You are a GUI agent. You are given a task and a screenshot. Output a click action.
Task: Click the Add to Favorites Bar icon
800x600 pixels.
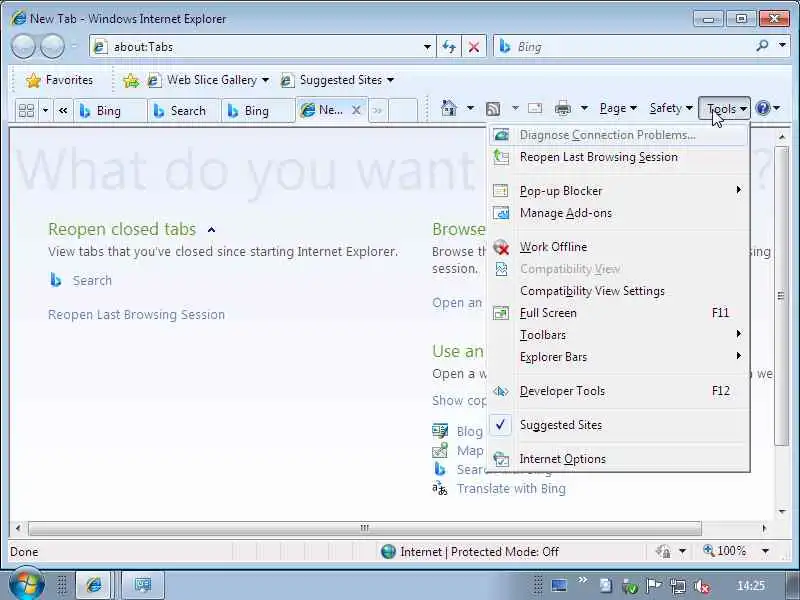pyautogui.click(x=131, y=80)
